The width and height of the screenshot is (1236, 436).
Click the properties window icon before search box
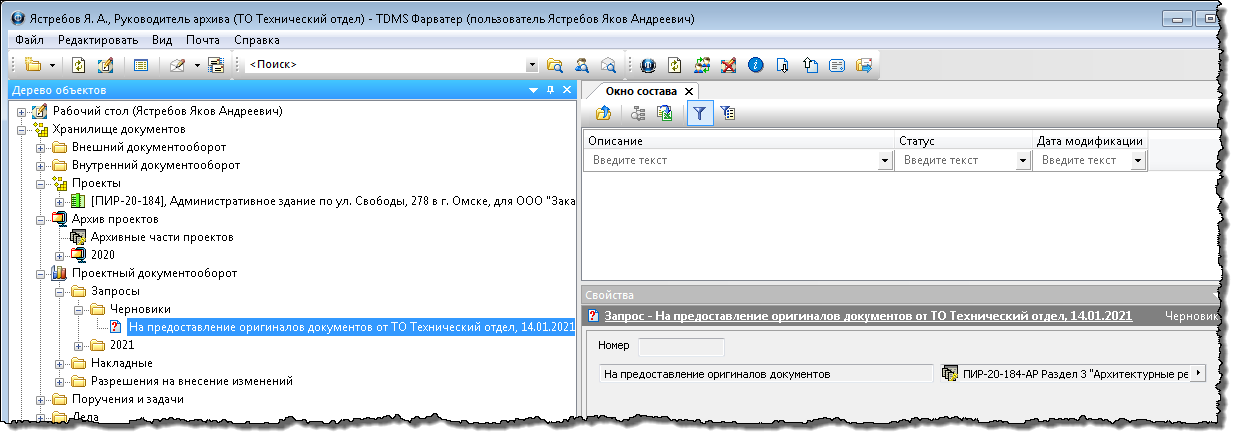point(215,65)
